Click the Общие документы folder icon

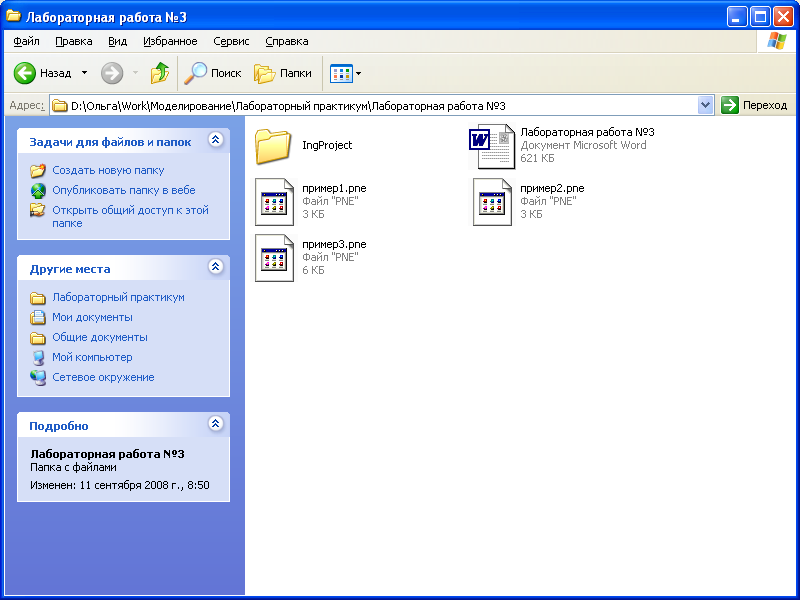tap(38, 337)
